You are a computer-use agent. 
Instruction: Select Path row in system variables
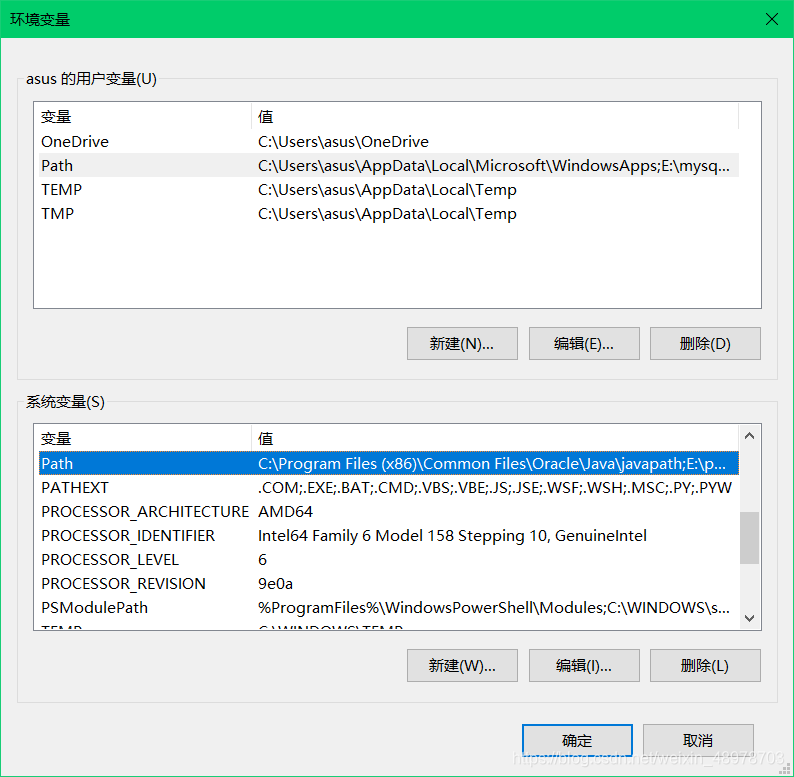point(389,463)
